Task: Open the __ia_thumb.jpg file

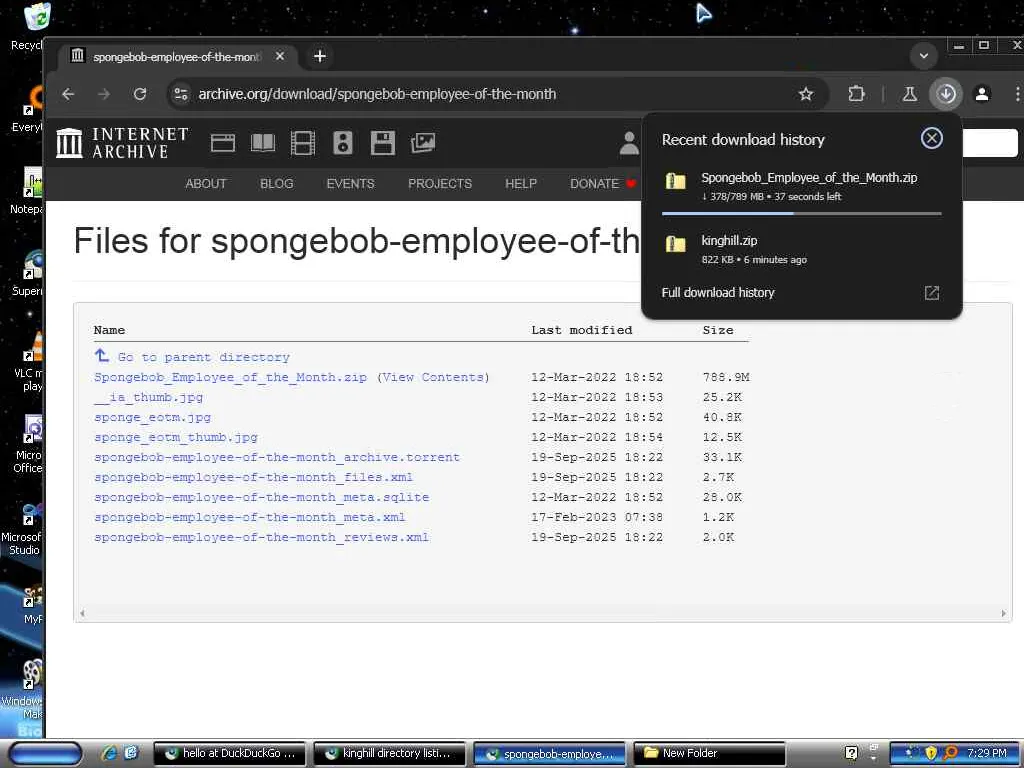Action: coord(148,397)
